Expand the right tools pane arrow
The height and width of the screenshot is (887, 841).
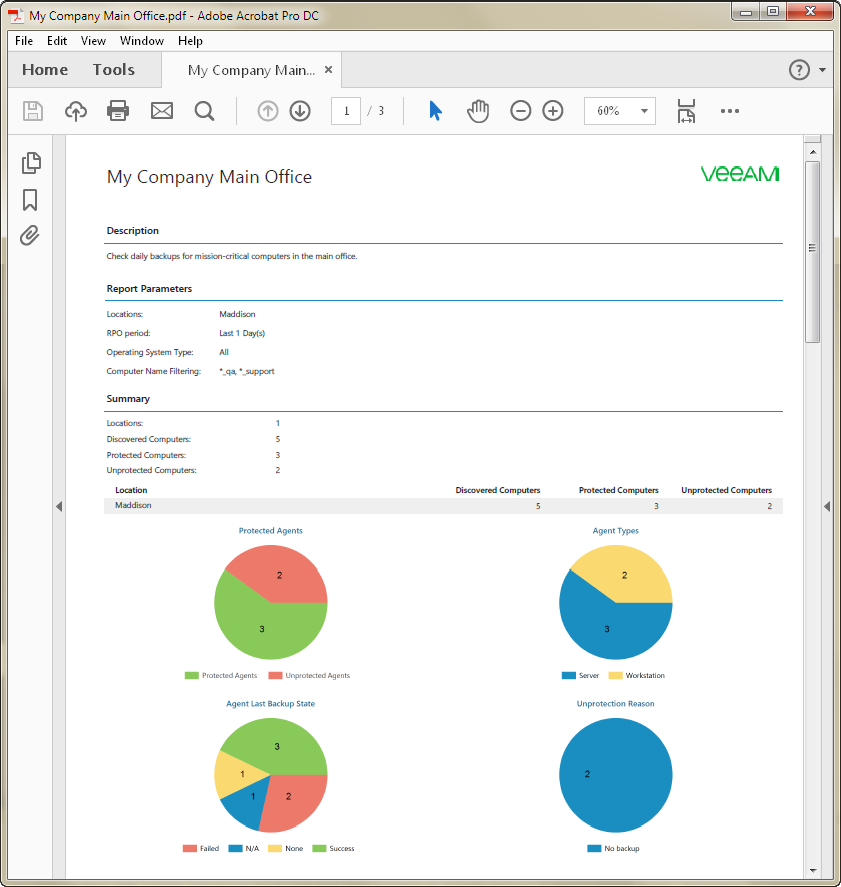tap(827, 506)
